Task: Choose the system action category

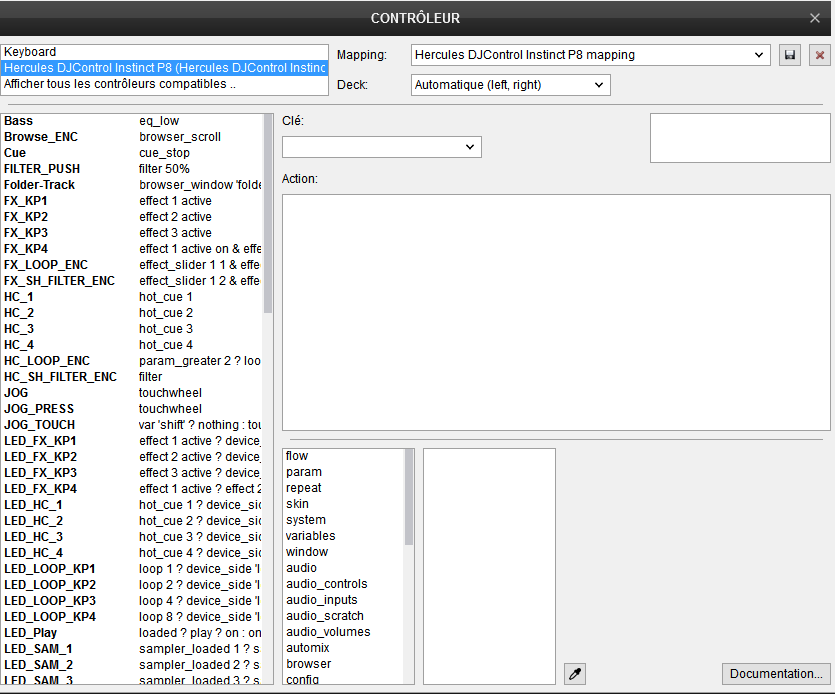Action: point(344,520)
